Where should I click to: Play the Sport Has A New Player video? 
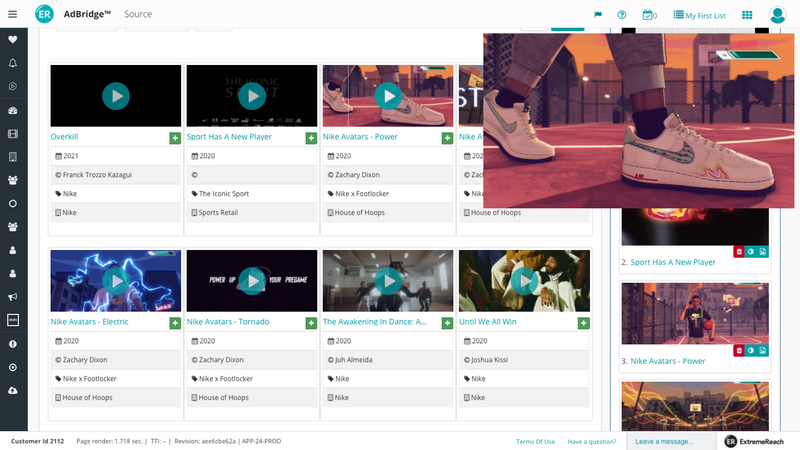pyautogui.click(x=252, y=96)
